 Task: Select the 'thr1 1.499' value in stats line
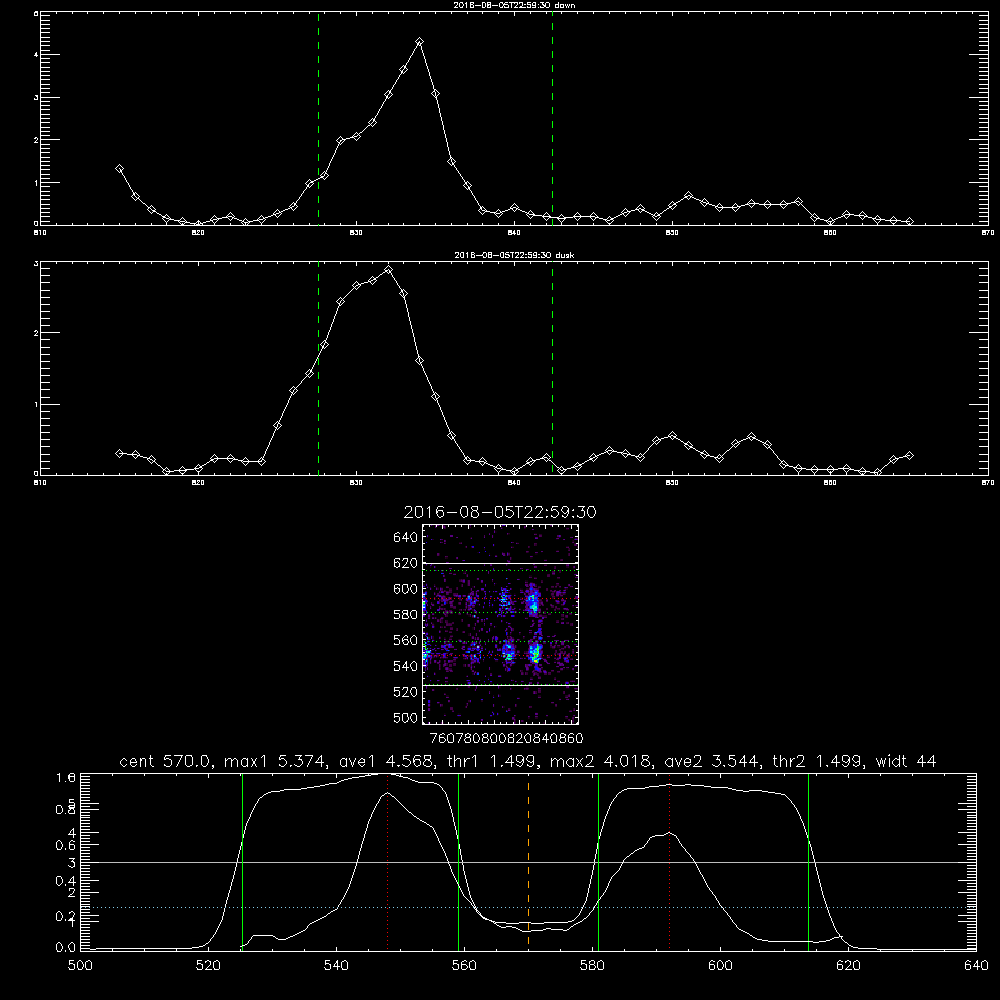click(x=493, y=761)
